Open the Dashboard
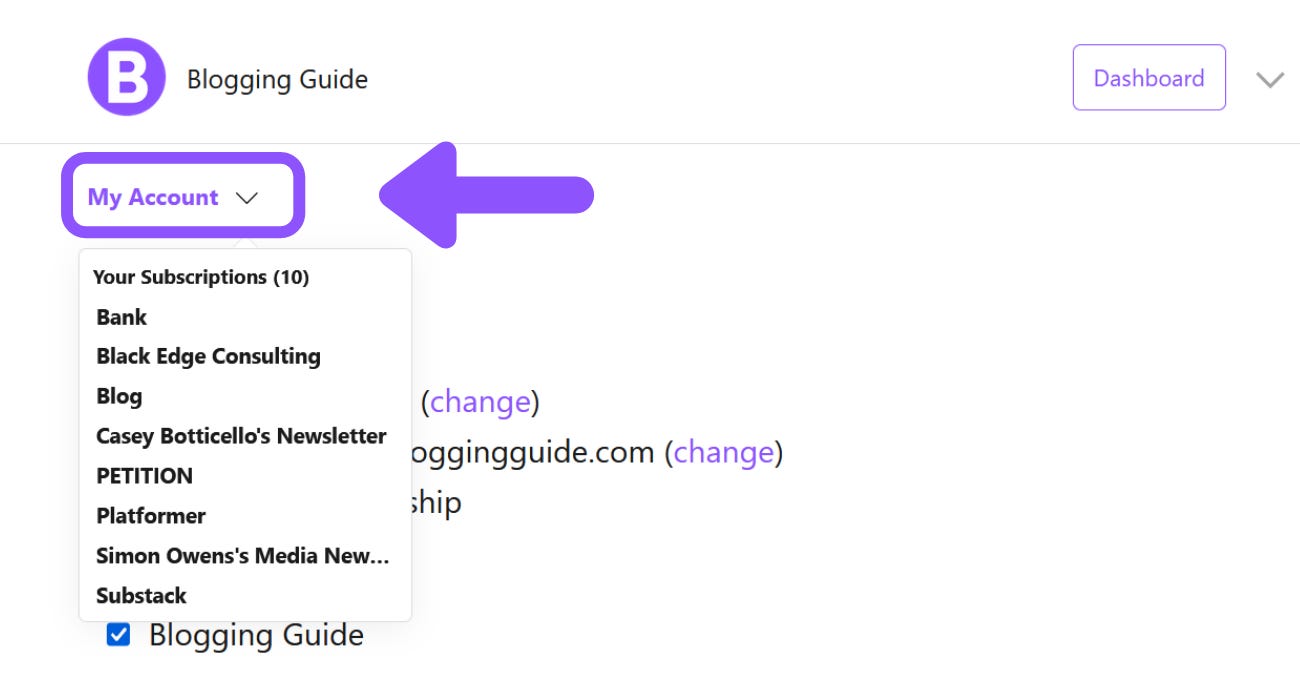The height and width of the screenshot is (690, 1300). coord(1148,77)
